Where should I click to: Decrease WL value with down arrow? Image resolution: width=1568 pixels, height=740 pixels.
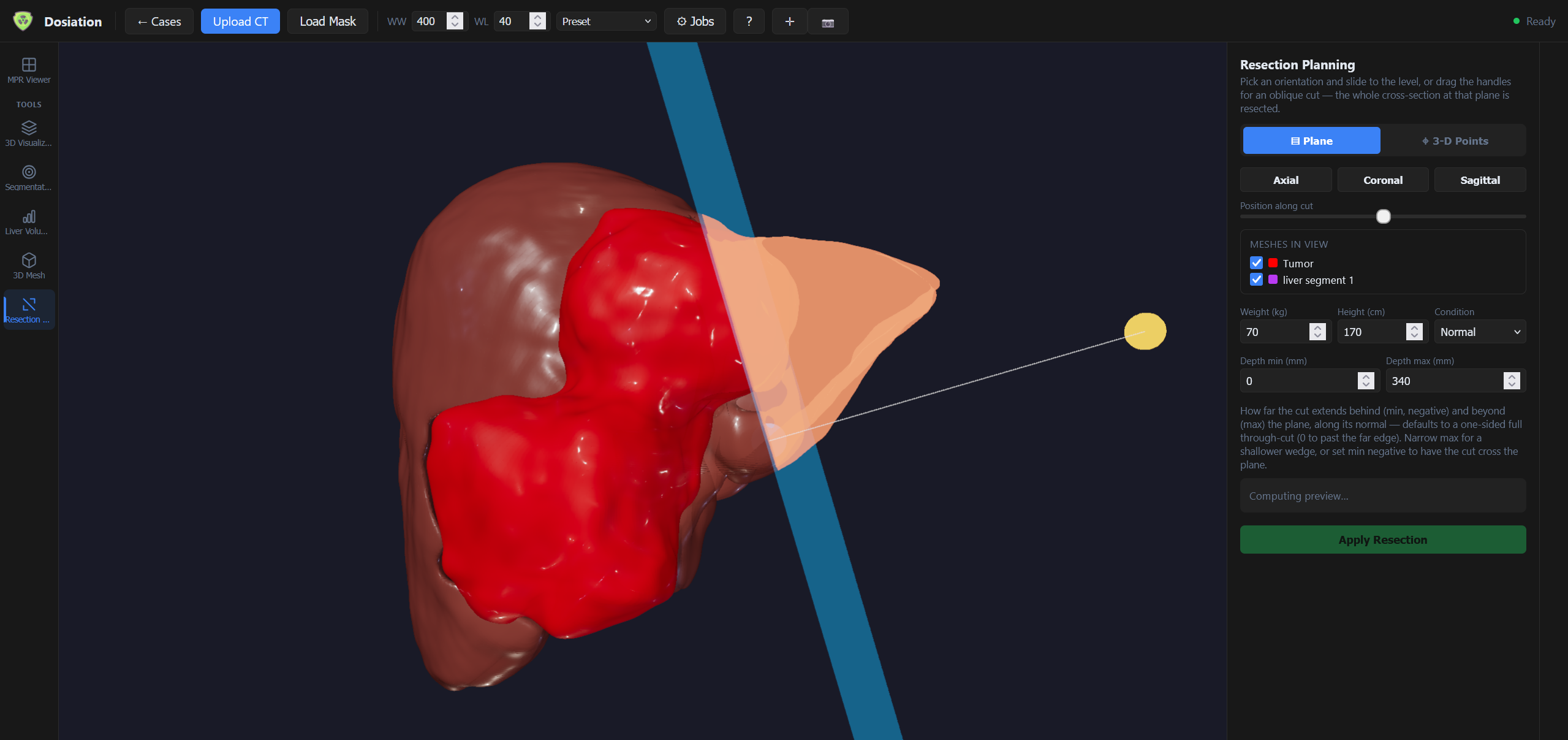click(x=537, y=26)
